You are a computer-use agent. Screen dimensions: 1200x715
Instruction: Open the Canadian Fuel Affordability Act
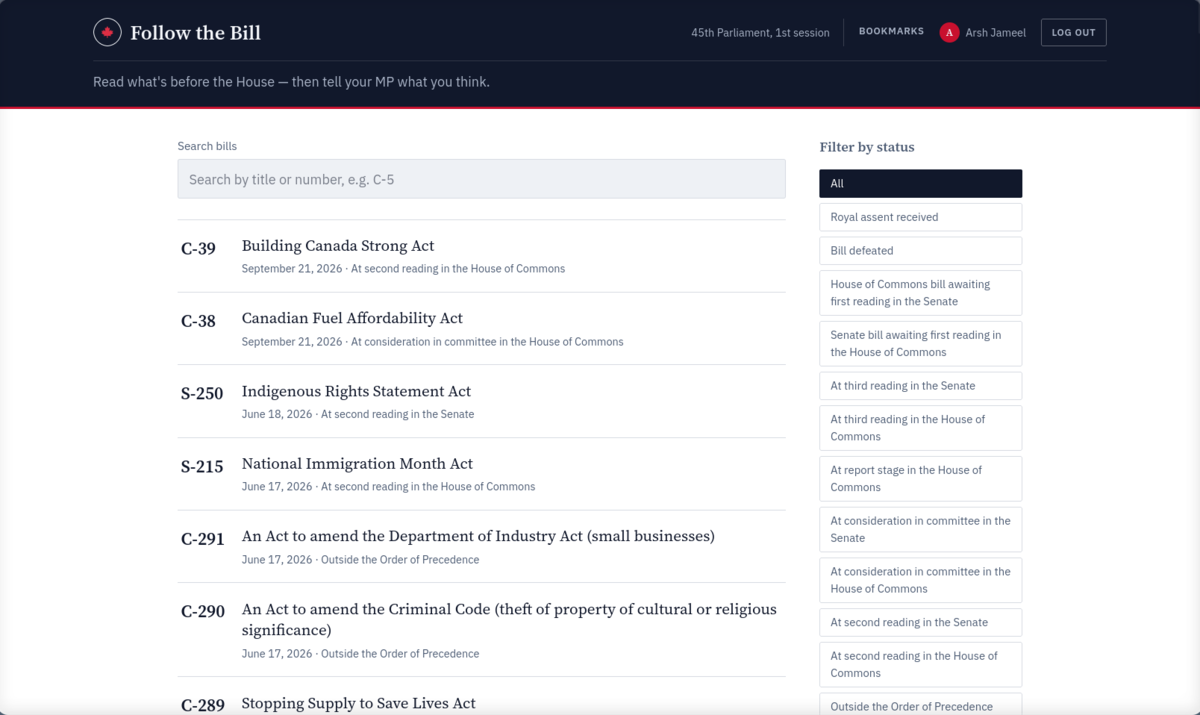pyautogui.click(x=481, y=329)
